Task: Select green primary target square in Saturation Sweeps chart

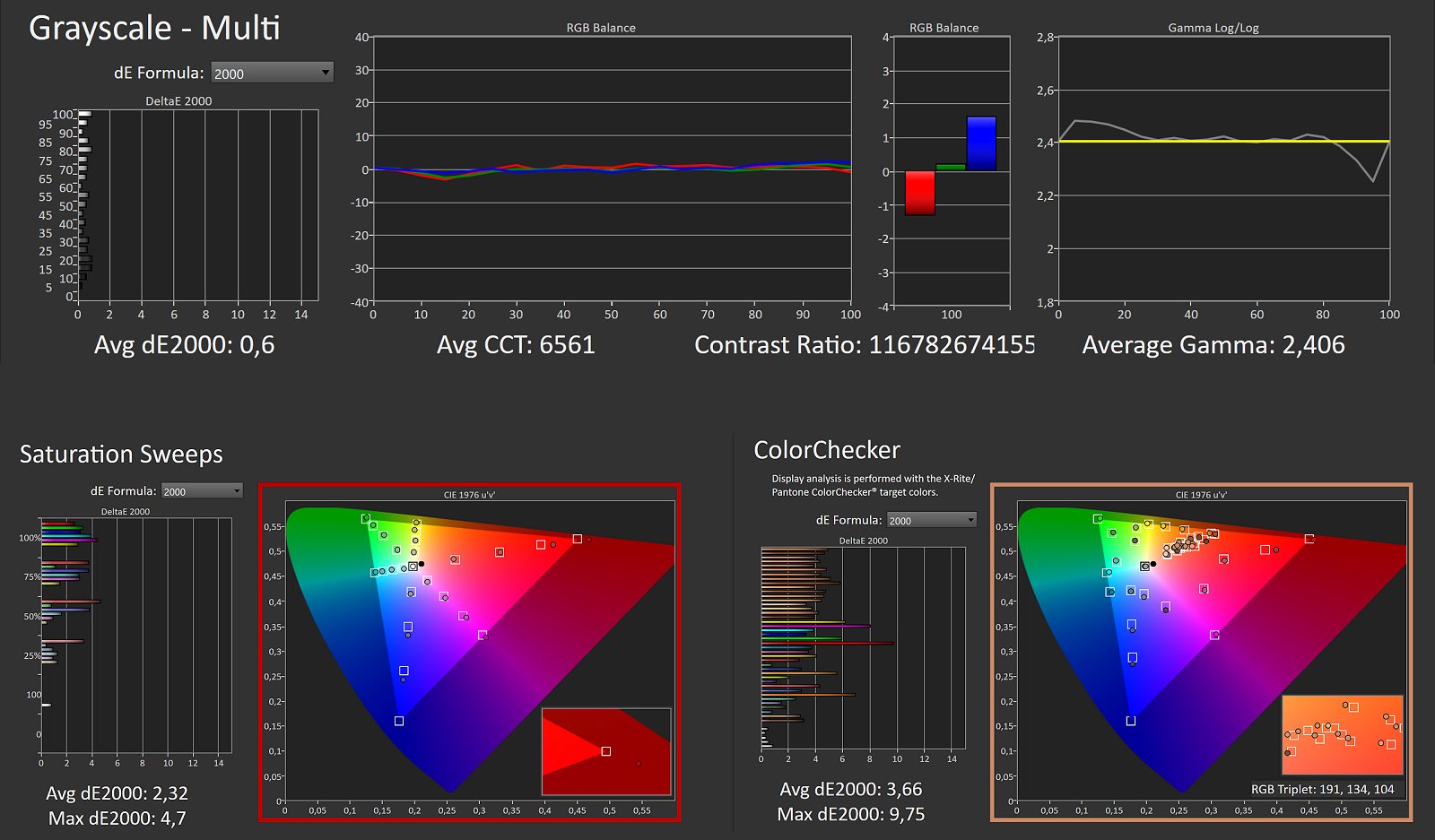Action: [x=366, y=518]
